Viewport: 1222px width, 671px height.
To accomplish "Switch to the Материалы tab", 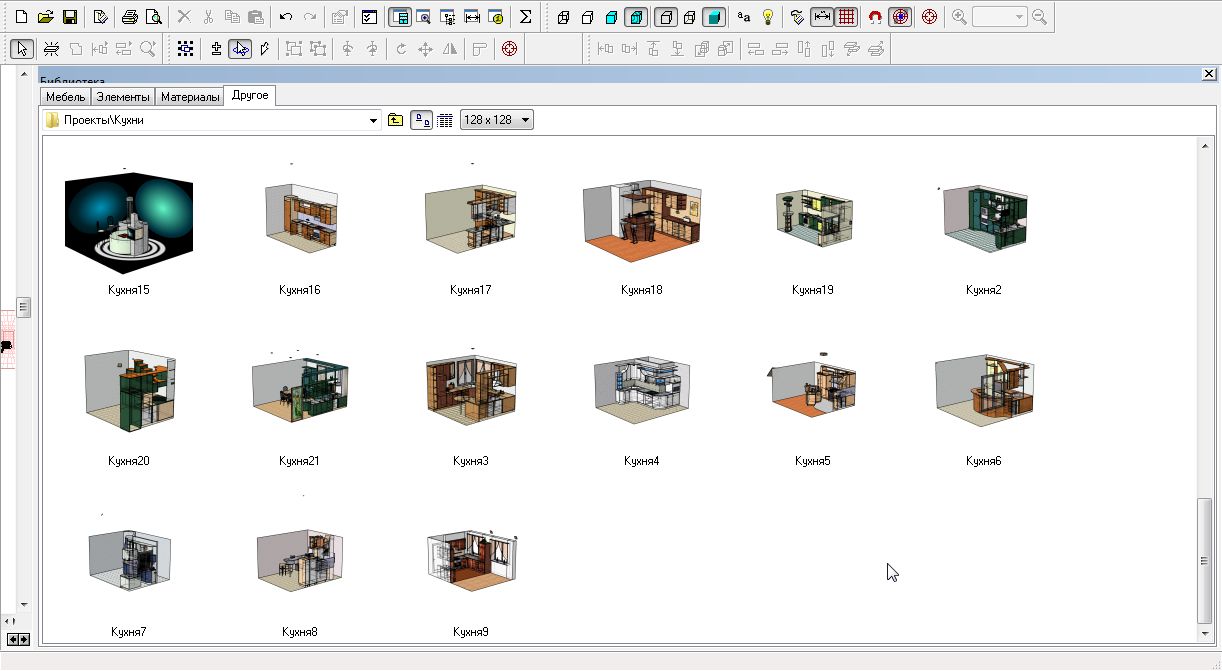I will [x=189, y=97].
